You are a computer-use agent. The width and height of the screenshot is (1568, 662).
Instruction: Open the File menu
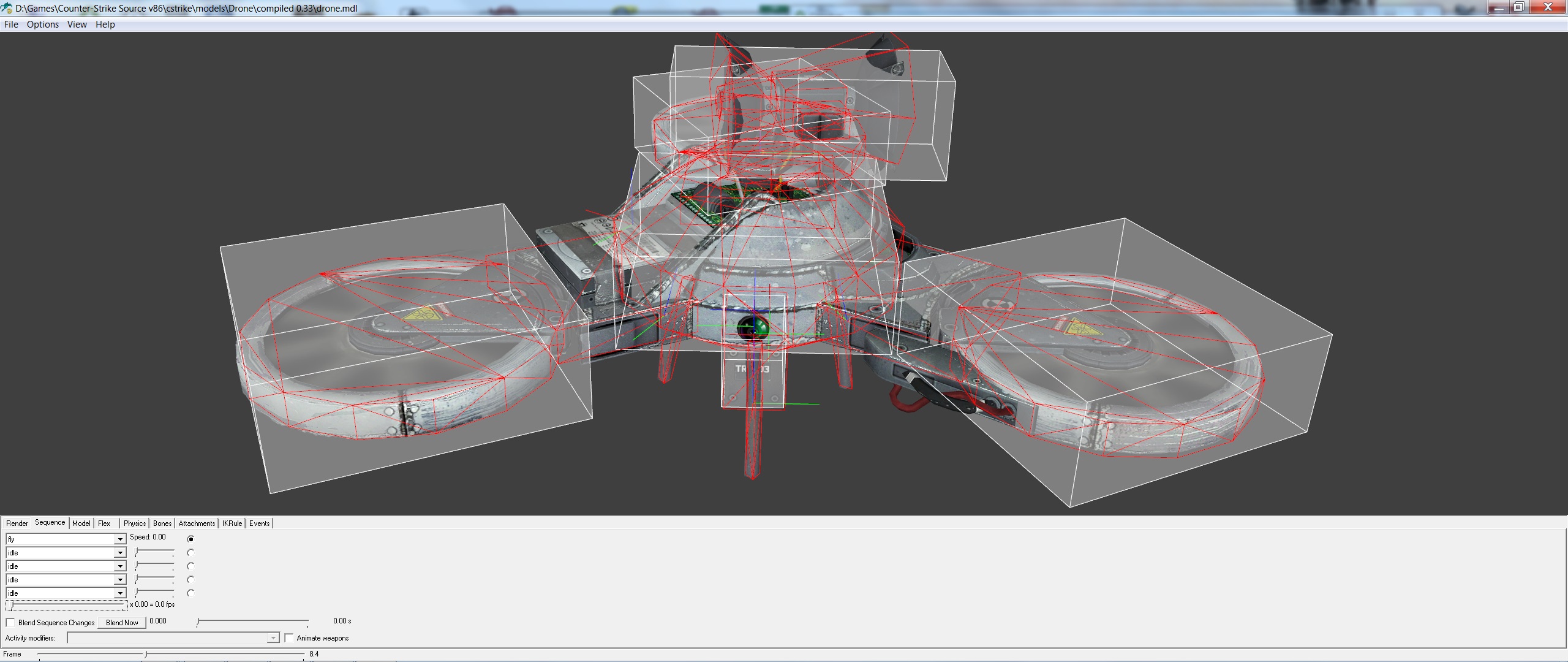(x=11, y=25)
